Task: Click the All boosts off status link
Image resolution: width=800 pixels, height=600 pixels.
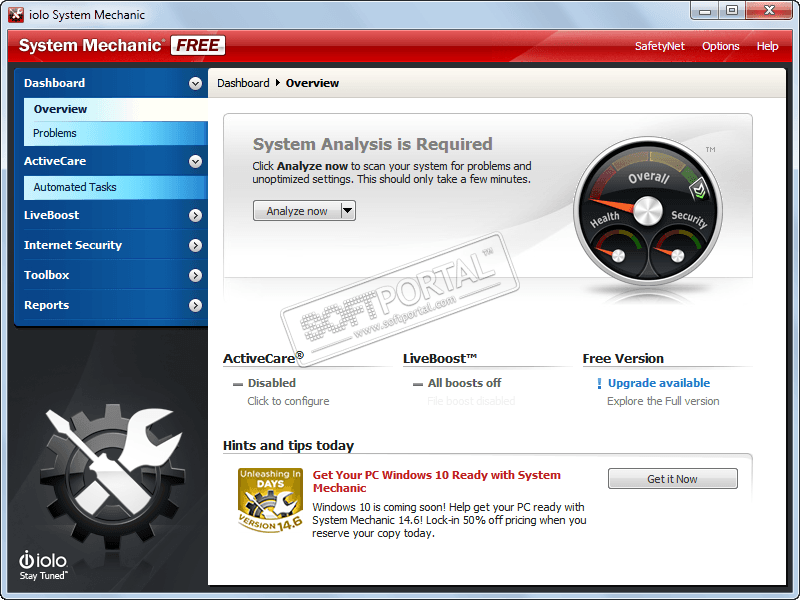Action: [464, 383]
